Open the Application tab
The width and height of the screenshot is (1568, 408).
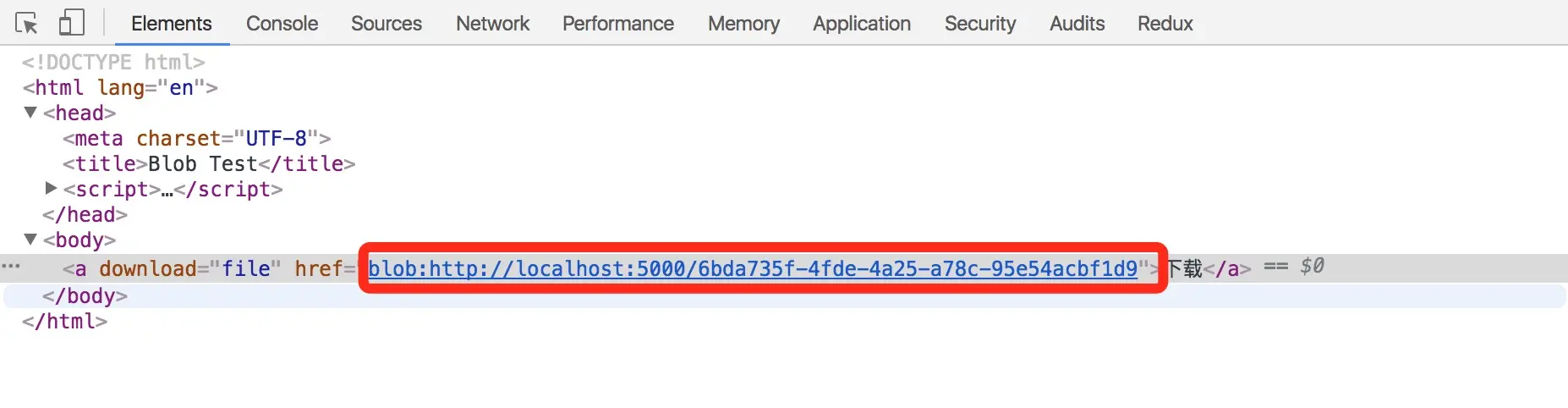pyautogui.click(x=862, y=24)
